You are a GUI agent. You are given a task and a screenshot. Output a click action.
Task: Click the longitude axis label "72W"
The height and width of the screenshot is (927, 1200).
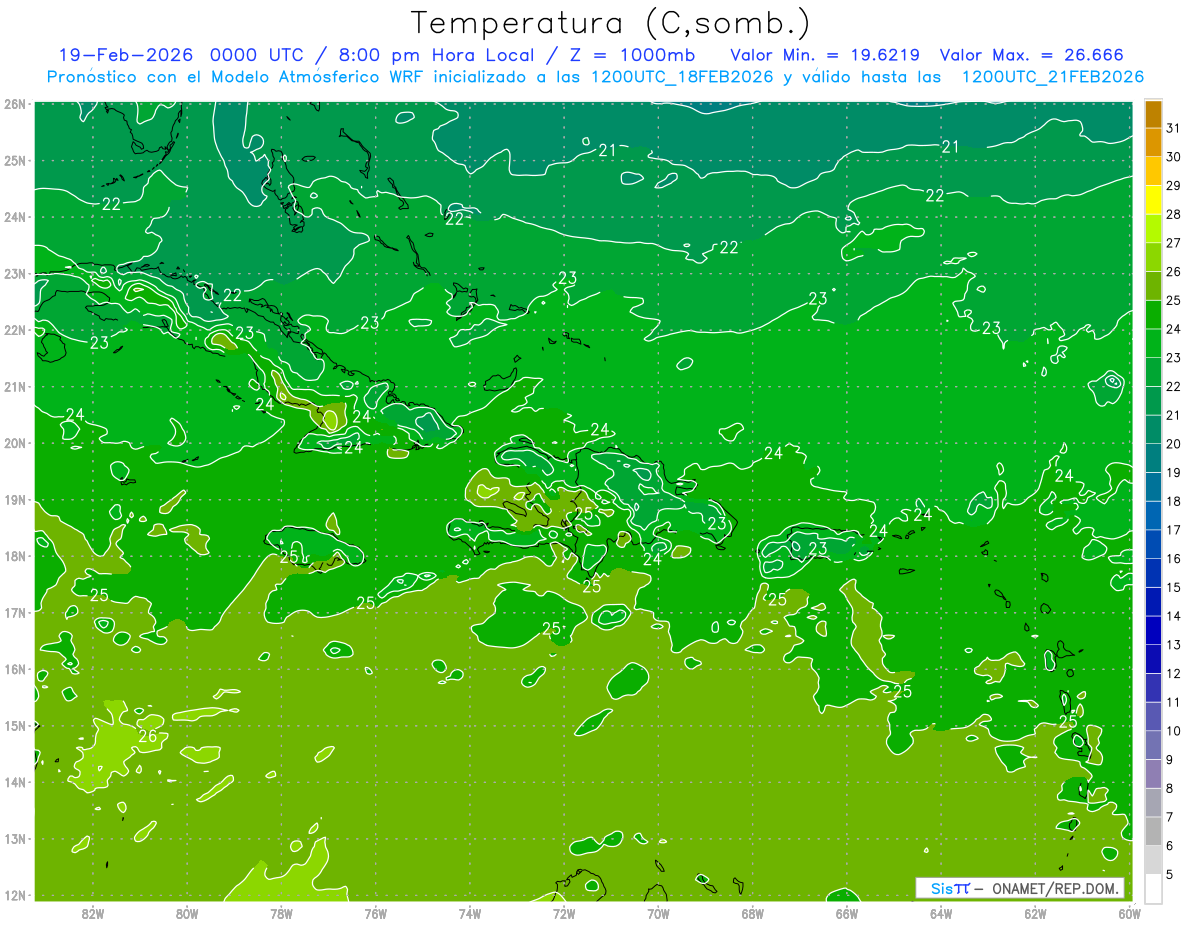pos(564,913)
